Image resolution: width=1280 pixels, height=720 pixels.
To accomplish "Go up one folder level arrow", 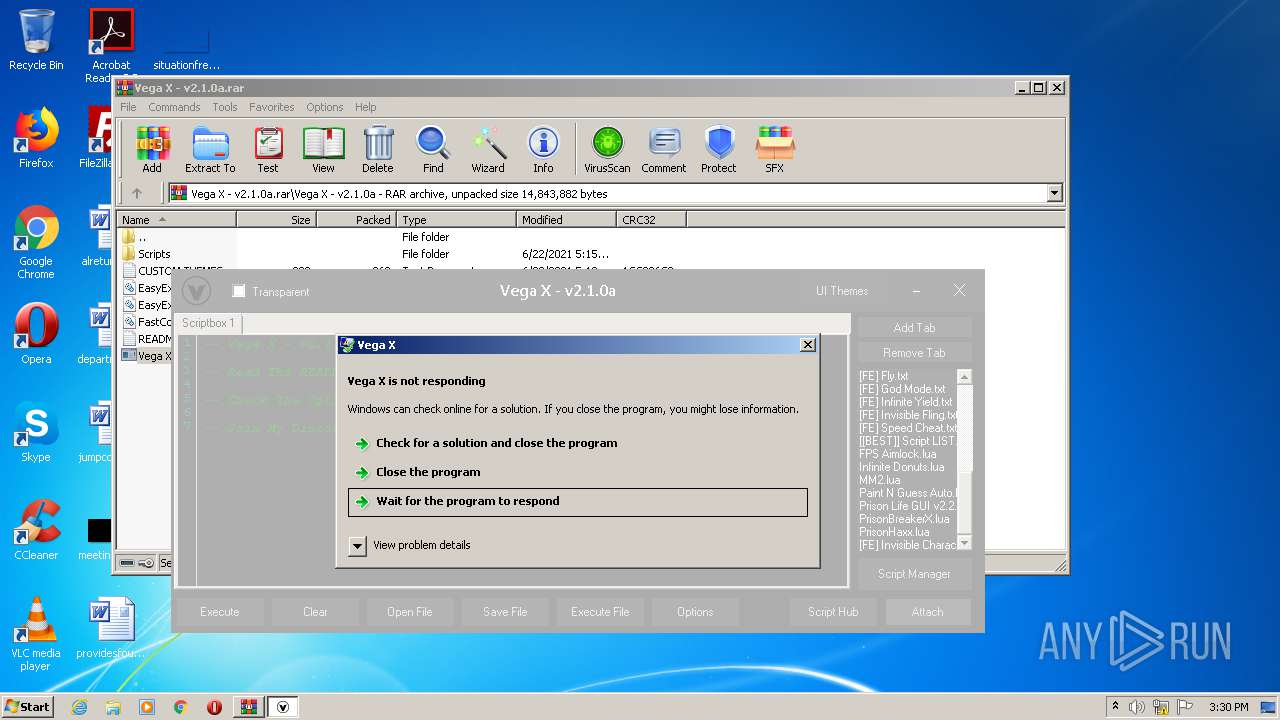I will (x=137, y=193).
